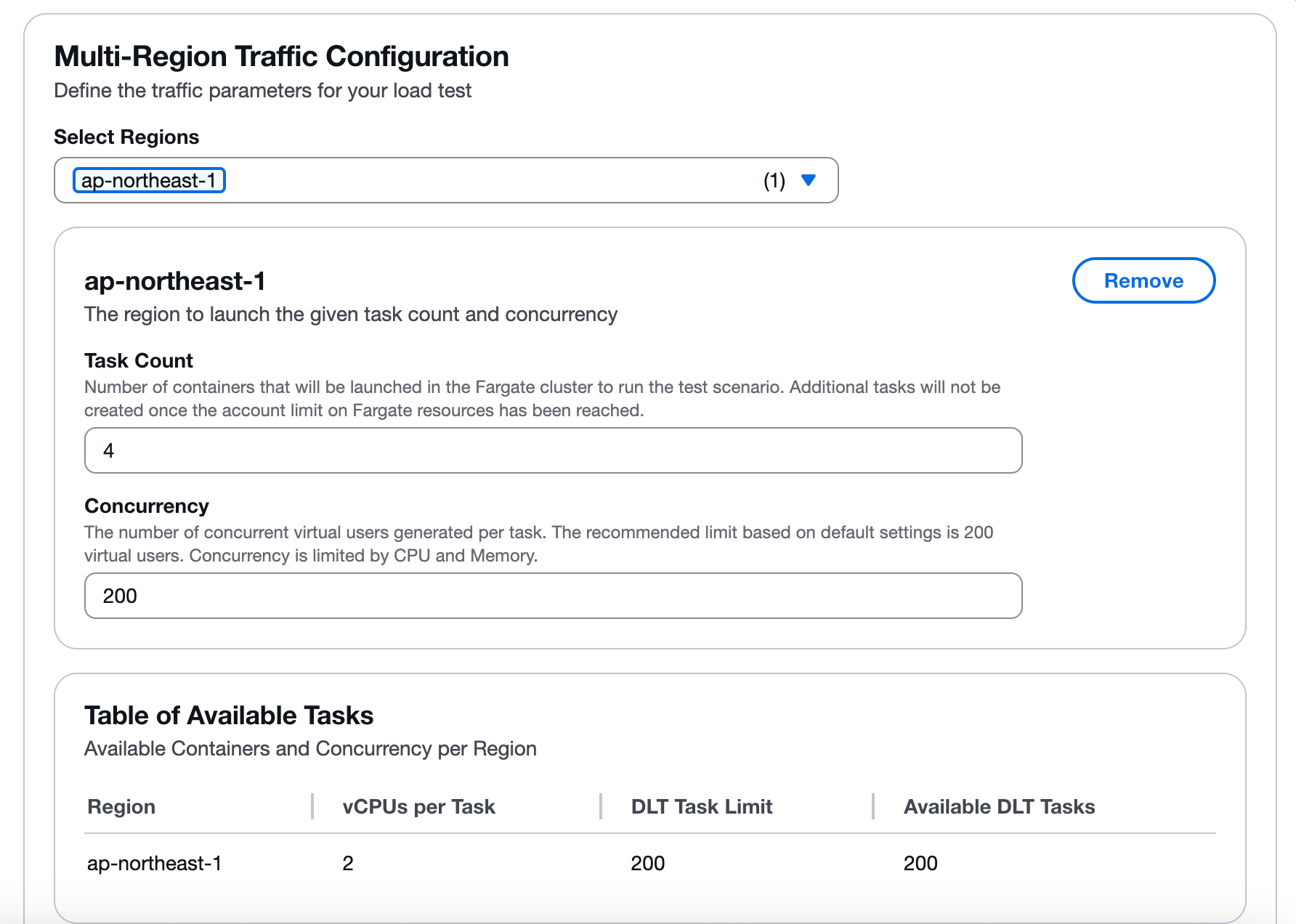Expand the Select Regions dropdown arrow
This screenshot has height=924, width=1296.
tap(808, 180)
